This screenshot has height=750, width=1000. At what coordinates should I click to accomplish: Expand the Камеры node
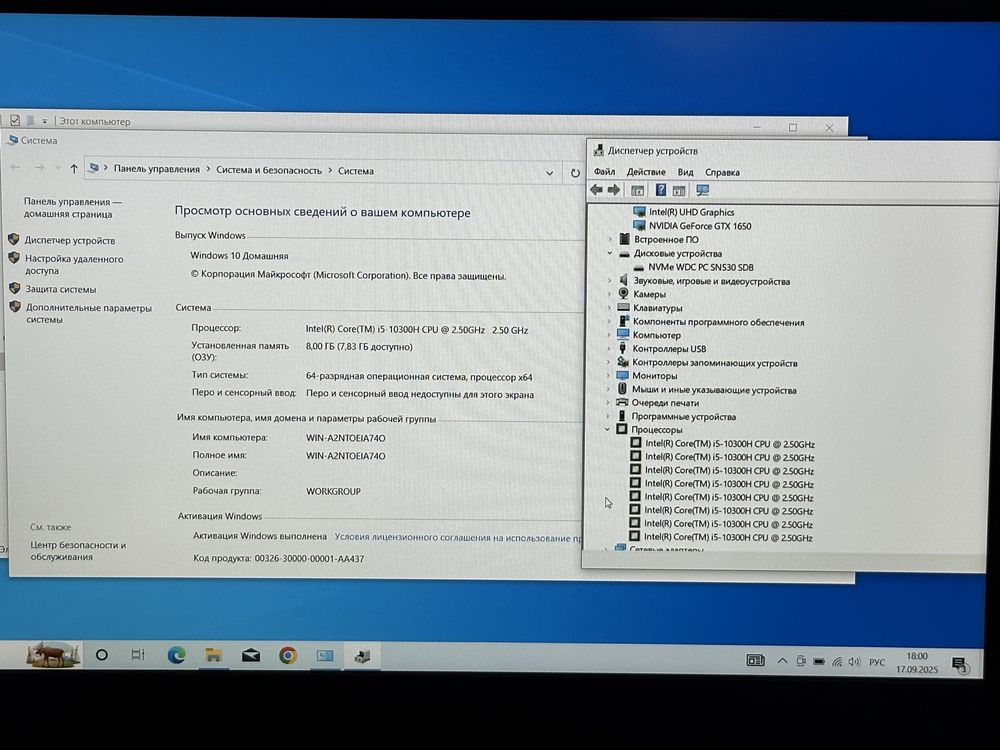click(x=609, y=294)
